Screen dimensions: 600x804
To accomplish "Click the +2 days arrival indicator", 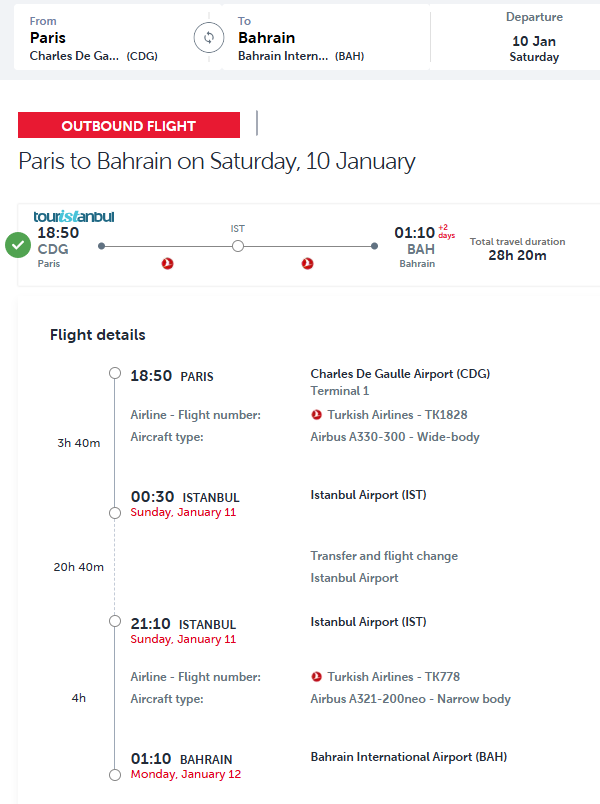I will pyautogui.click(x=446, y=232).
